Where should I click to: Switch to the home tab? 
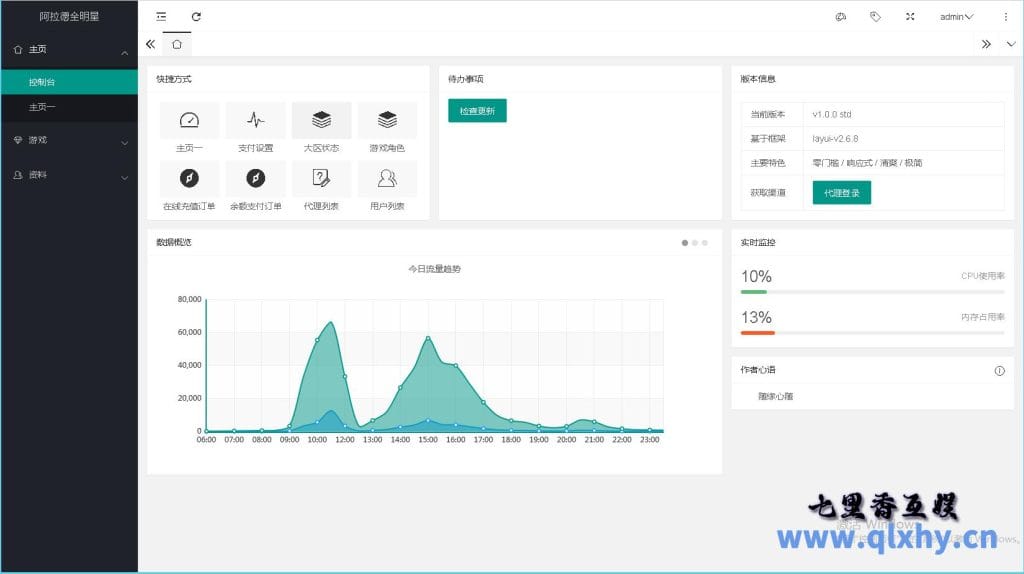177,44
